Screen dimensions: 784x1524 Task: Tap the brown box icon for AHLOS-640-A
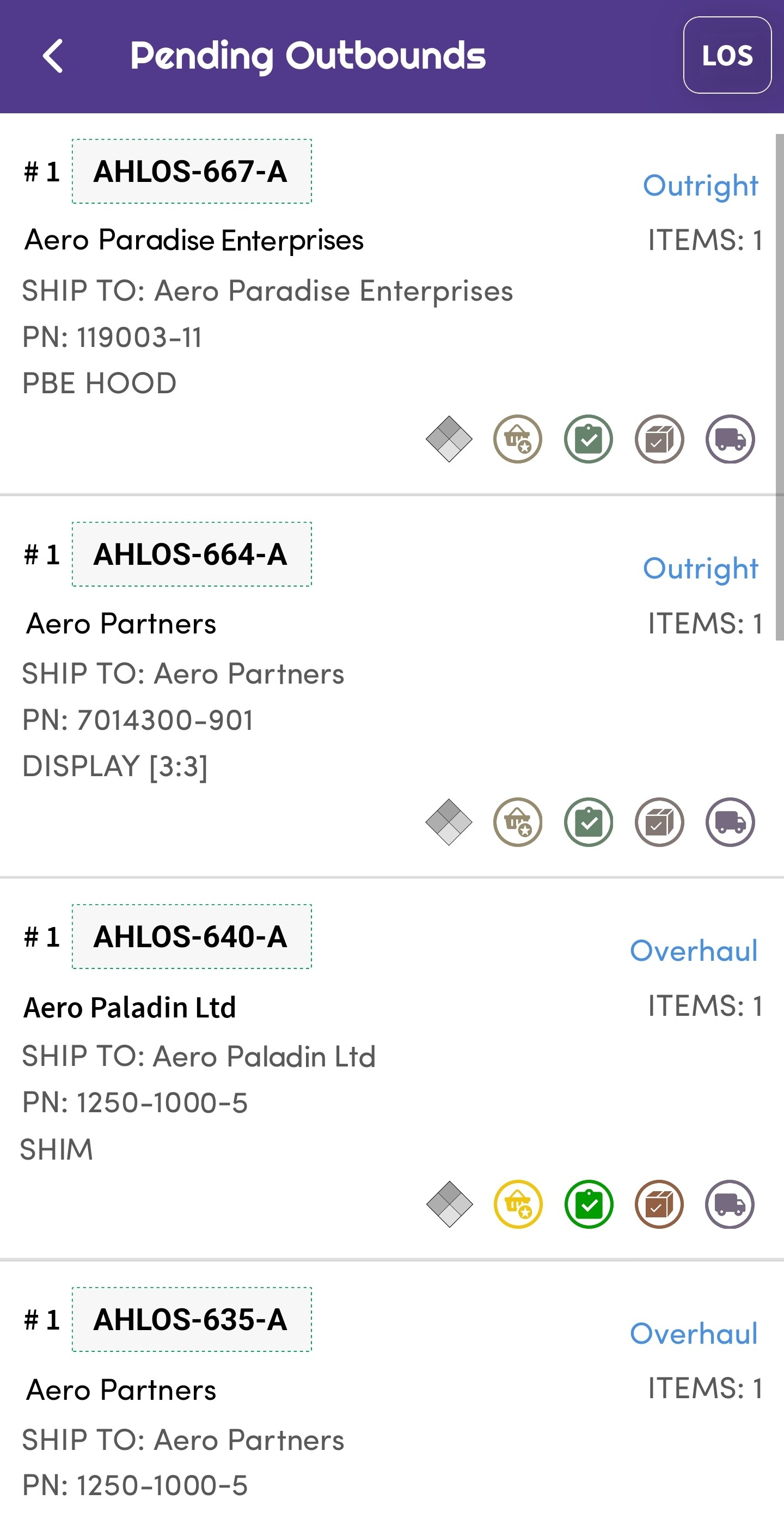(x=659, y=1204)
